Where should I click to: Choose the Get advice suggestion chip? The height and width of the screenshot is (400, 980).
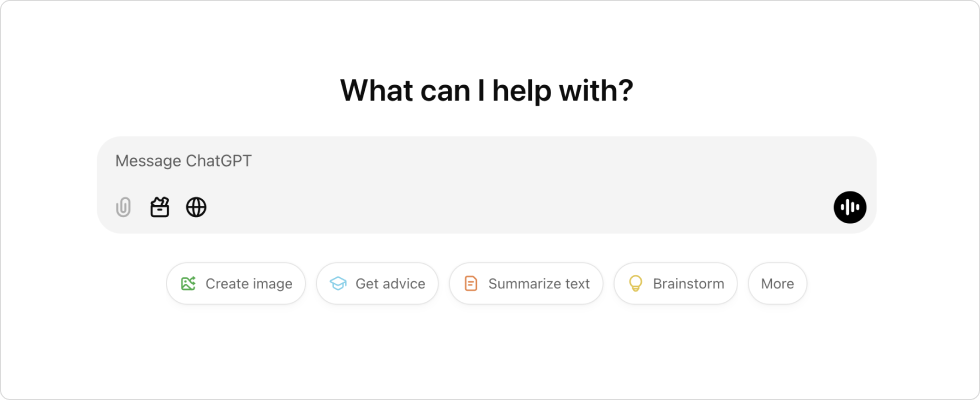[378, 284]
